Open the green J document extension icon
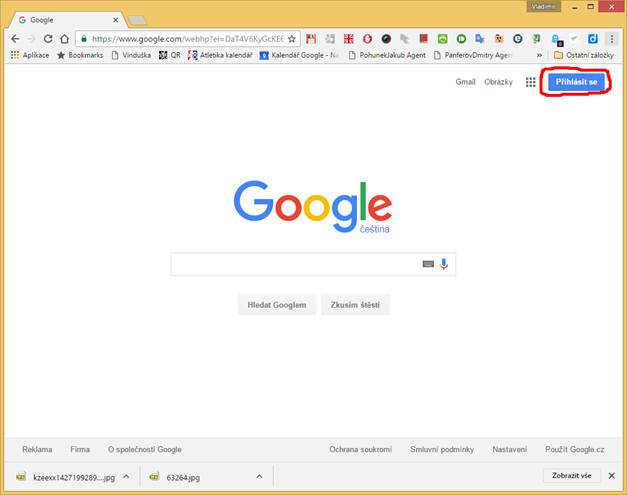This screenshot has width=627, height=495. coord(536,39)
